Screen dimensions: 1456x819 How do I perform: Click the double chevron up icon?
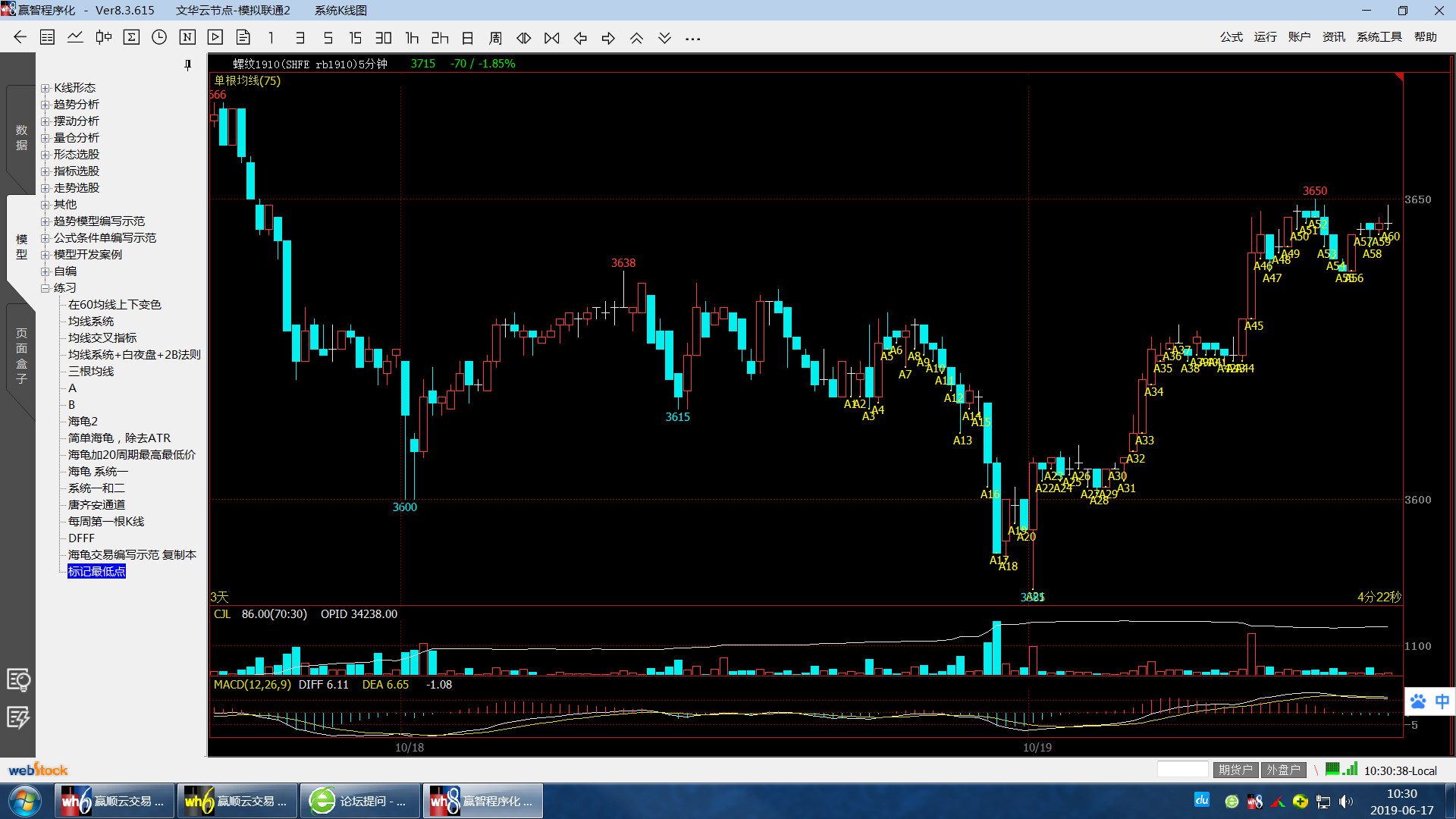pyautogui.click(x=636, y=38)
